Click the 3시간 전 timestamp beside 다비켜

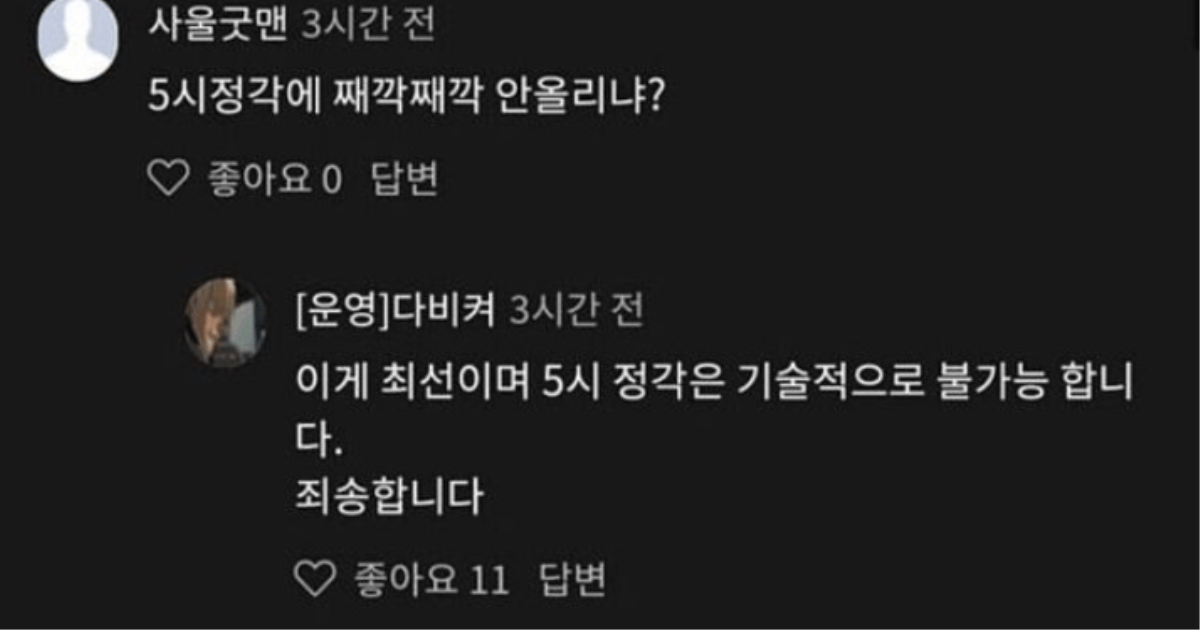[x=576, y=311]
